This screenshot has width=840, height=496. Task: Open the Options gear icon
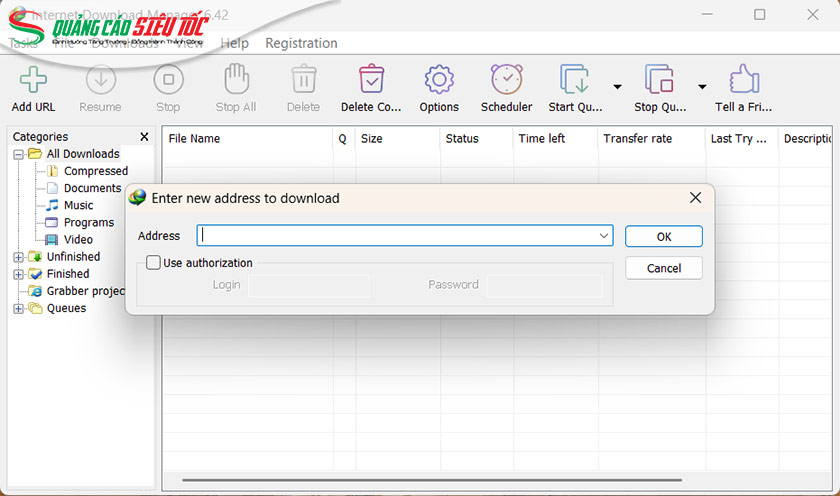tap(439, 80)
